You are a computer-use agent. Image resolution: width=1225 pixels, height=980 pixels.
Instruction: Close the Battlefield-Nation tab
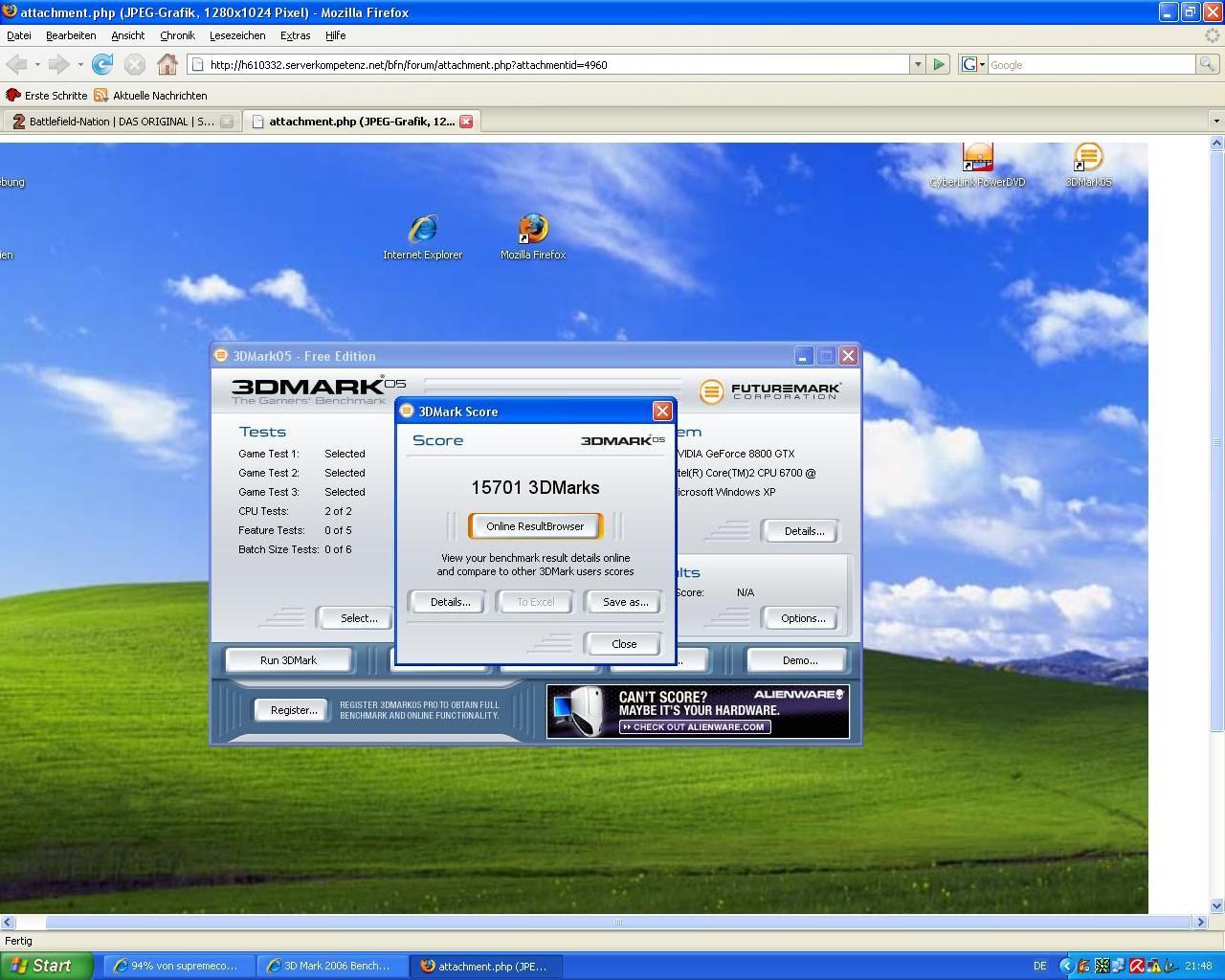coord(227,122)
